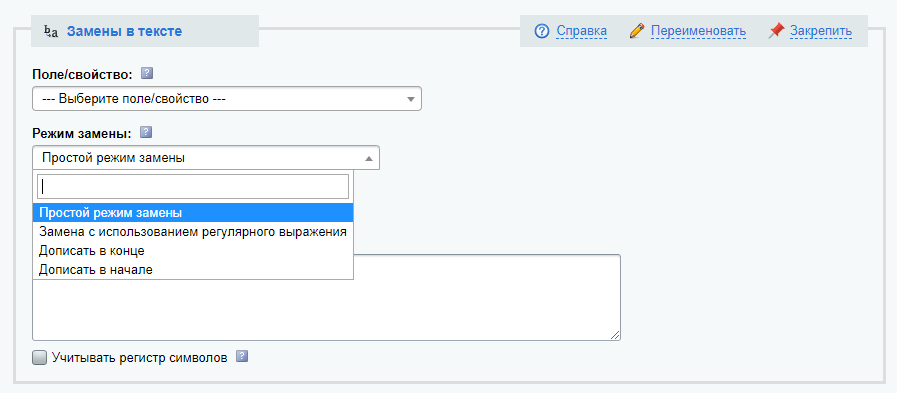
Task: Focus the dropdown search input field
Action: tap(193, 186)
